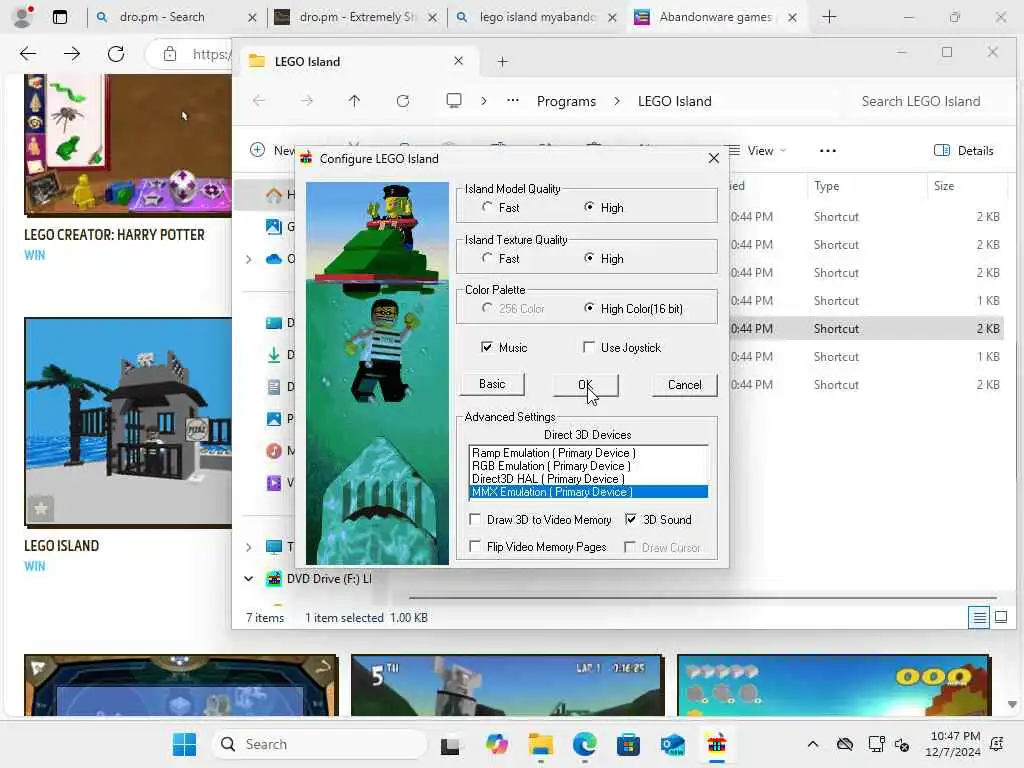Viewport: 1024px width, 768px height.
Task: Open File Explorer from taskbar
Action: tap(541, 744)
